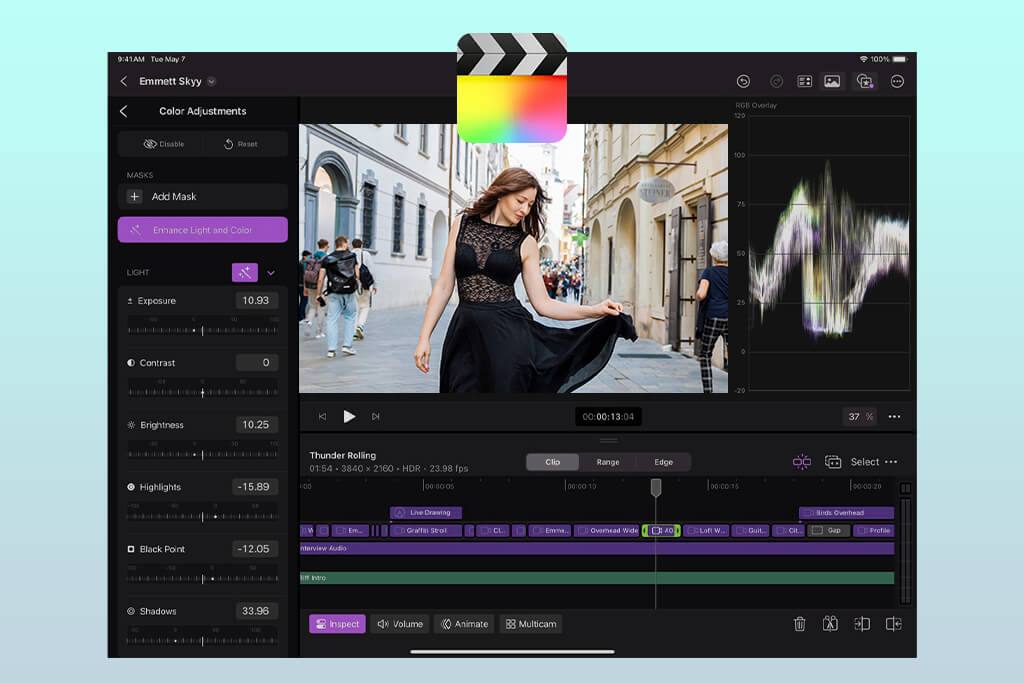
Task: Click the Highlights circle icon
Action: 131,486
